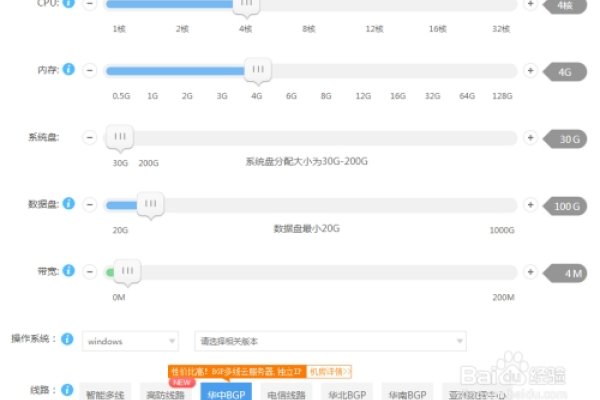Click the 64G mark on memory scale
This screenshot has width=600, height=400.
point(467,96)
